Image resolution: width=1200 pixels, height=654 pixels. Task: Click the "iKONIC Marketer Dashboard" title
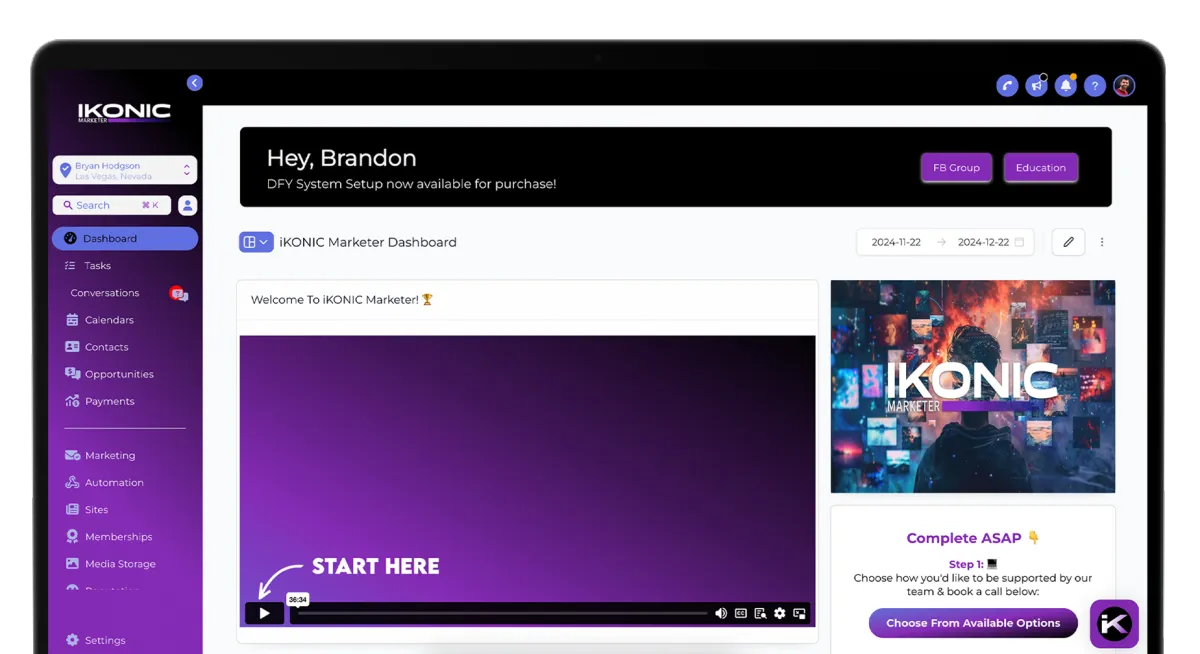[368, 242]
